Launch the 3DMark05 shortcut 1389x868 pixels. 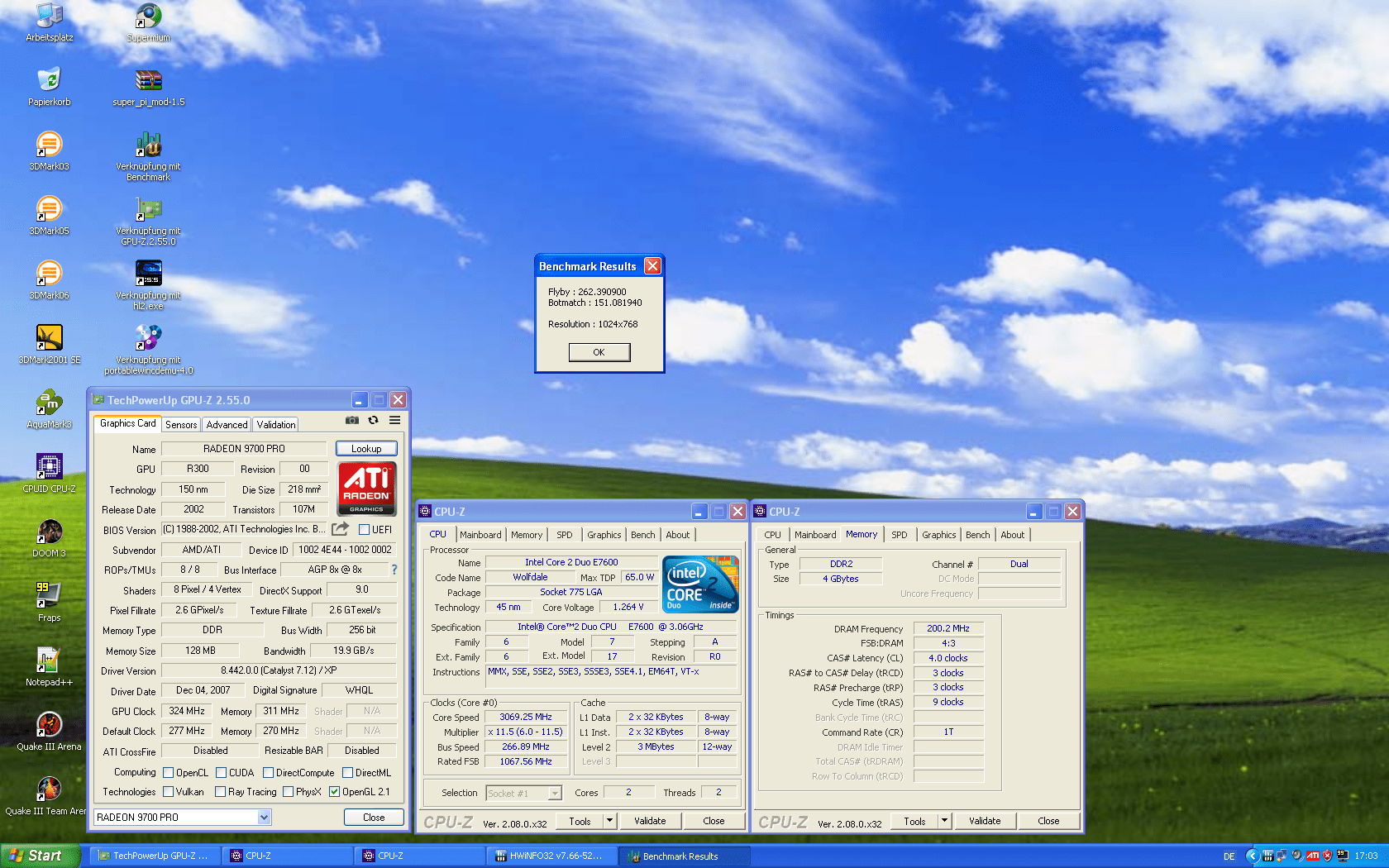coord(50,216)
